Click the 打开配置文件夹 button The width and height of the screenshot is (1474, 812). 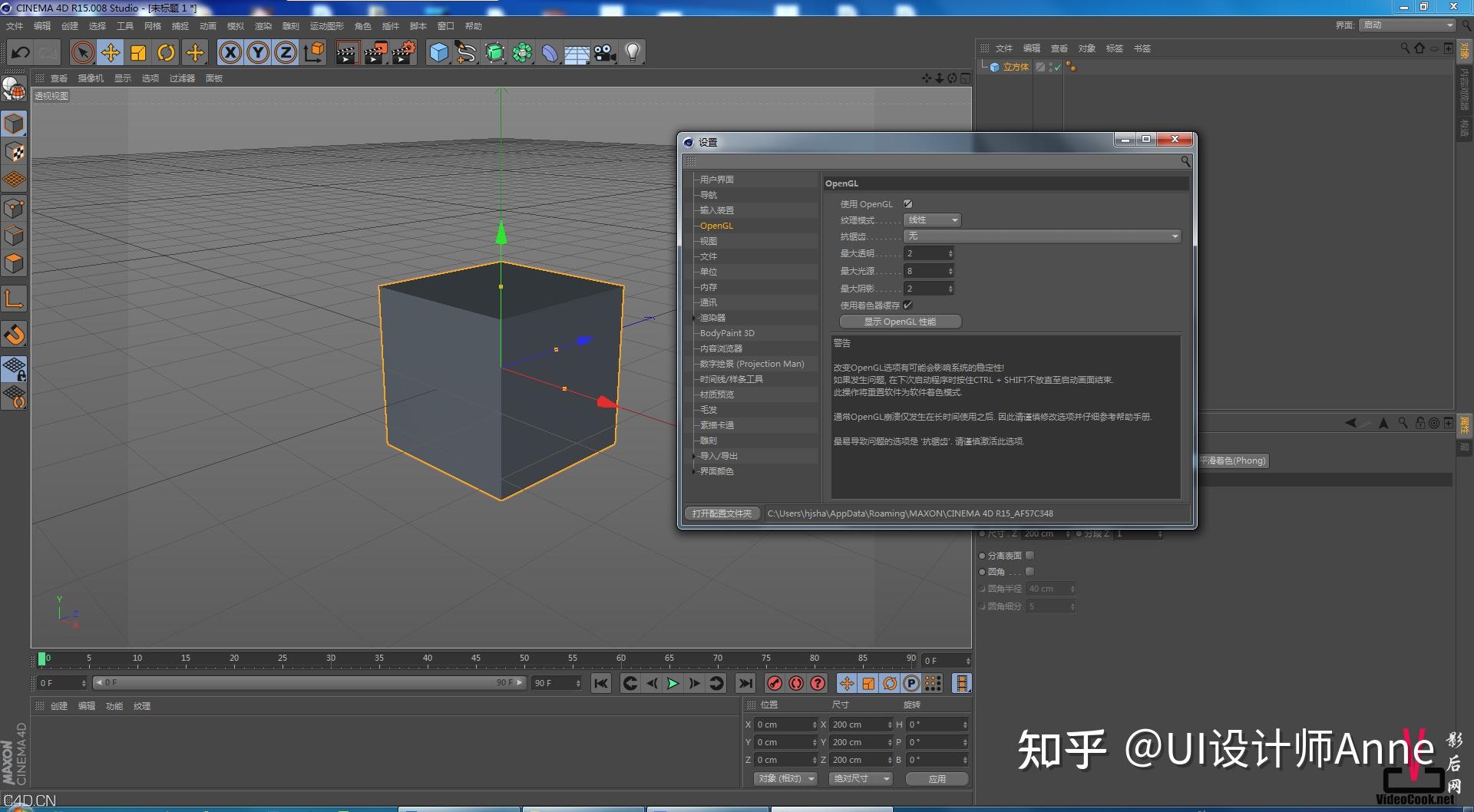[x=722, y=513]
